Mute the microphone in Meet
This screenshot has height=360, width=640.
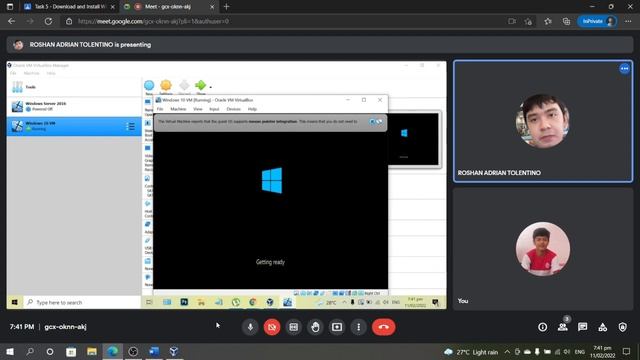coord(250,327)
